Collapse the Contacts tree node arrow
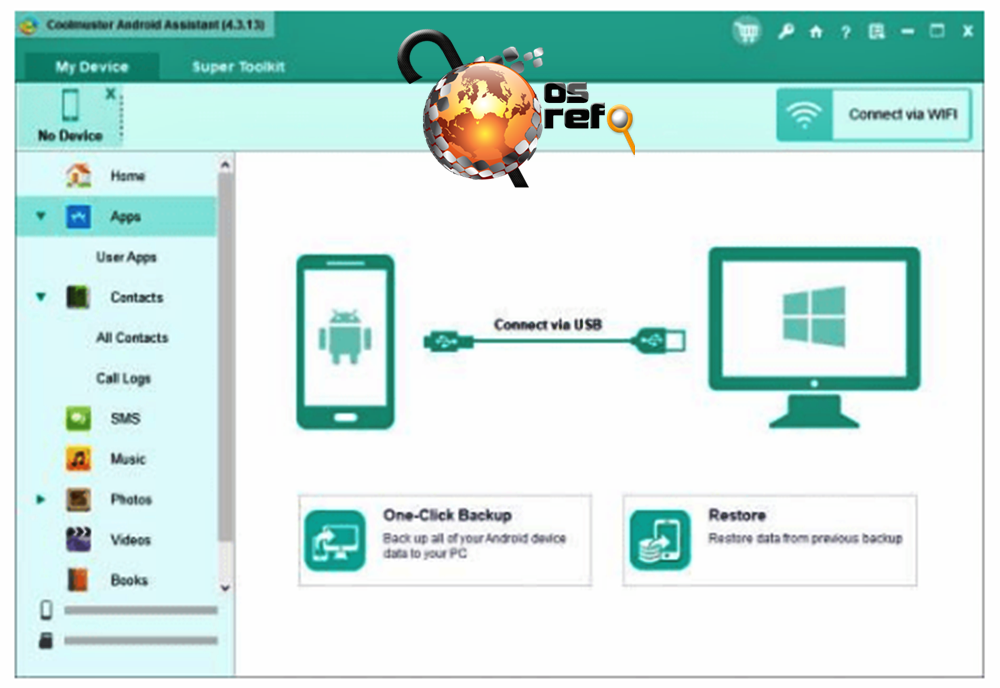The image size is (1000, 688). pos(41,296)
